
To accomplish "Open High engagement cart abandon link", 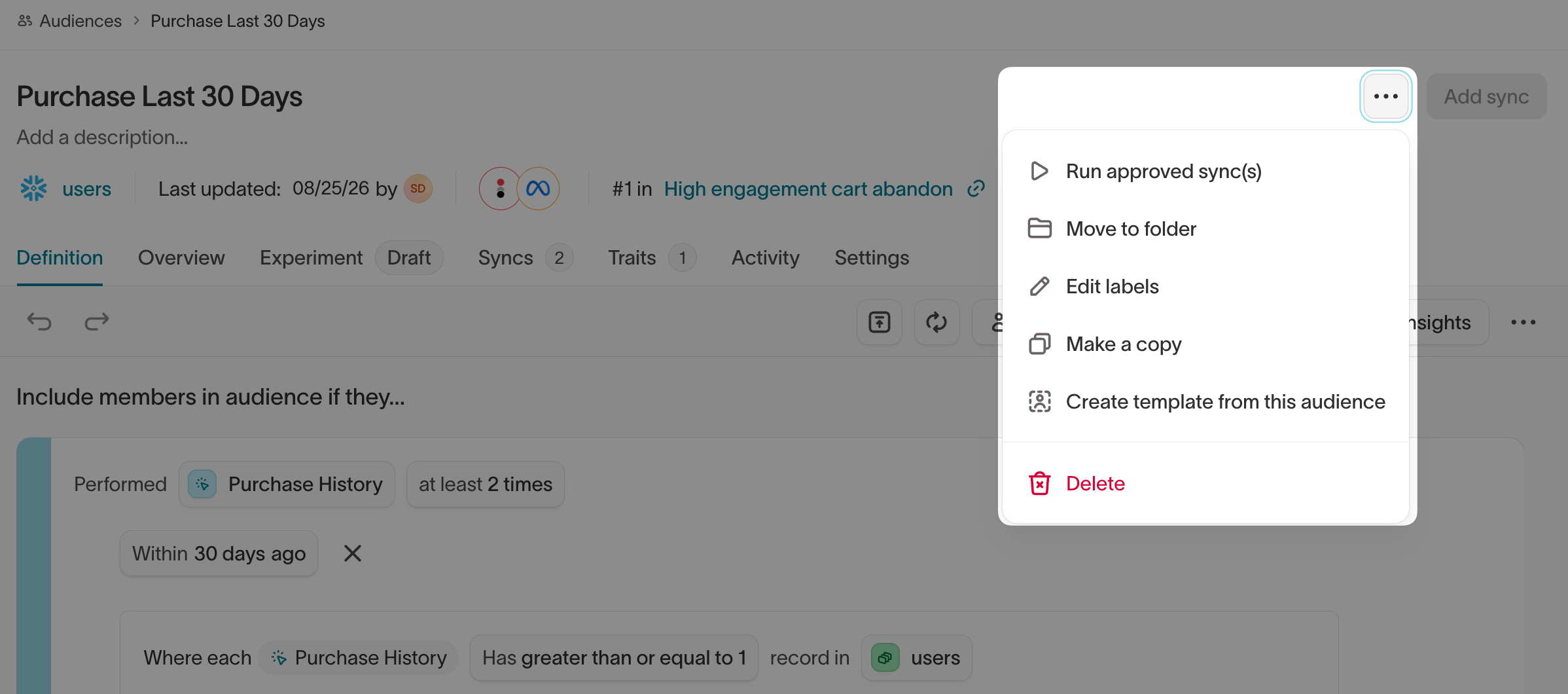I will [x=808, y=189].
